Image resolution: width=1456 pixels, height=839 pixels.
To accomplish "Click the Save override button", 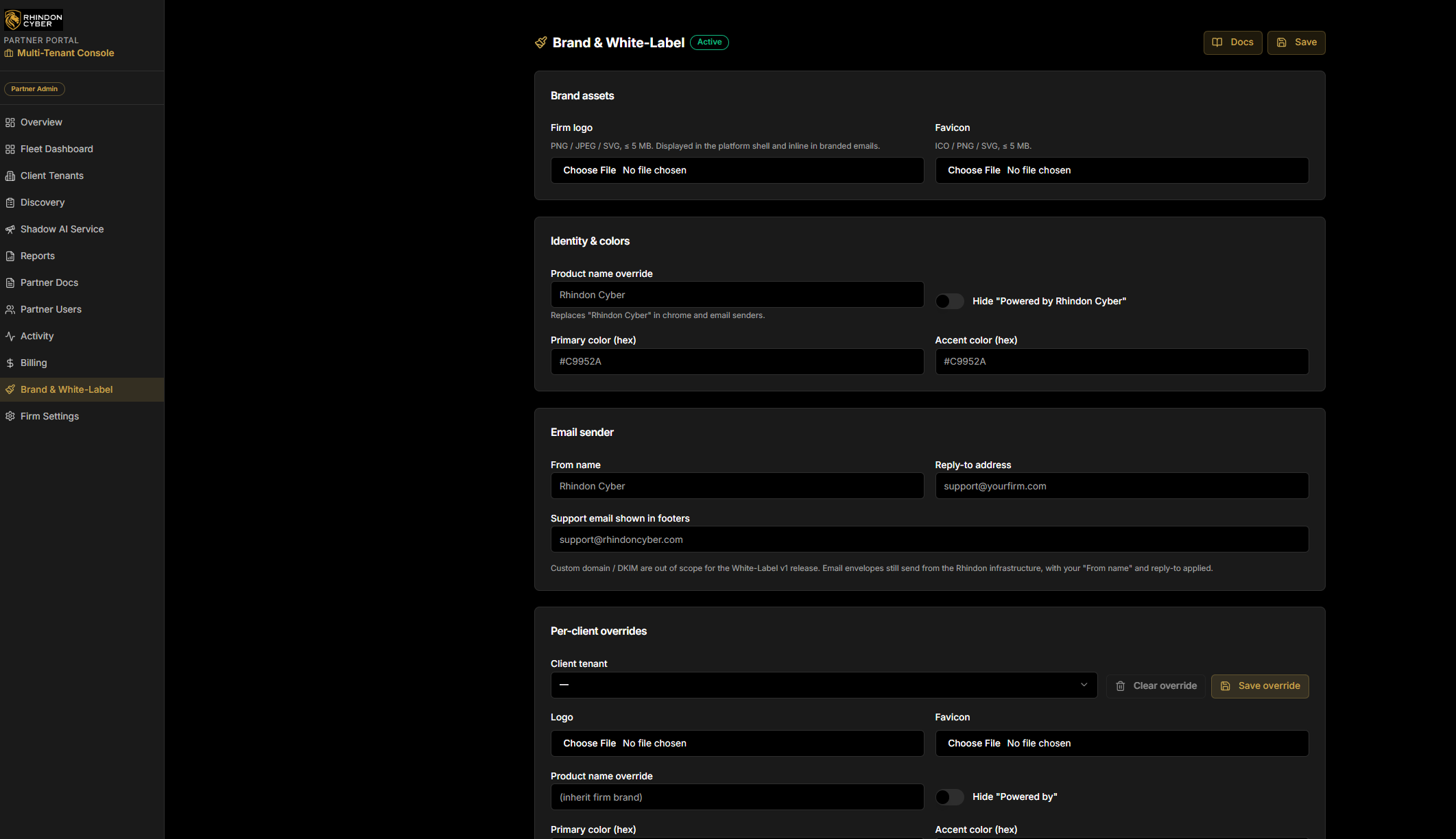I will (x=1260, y=686).
